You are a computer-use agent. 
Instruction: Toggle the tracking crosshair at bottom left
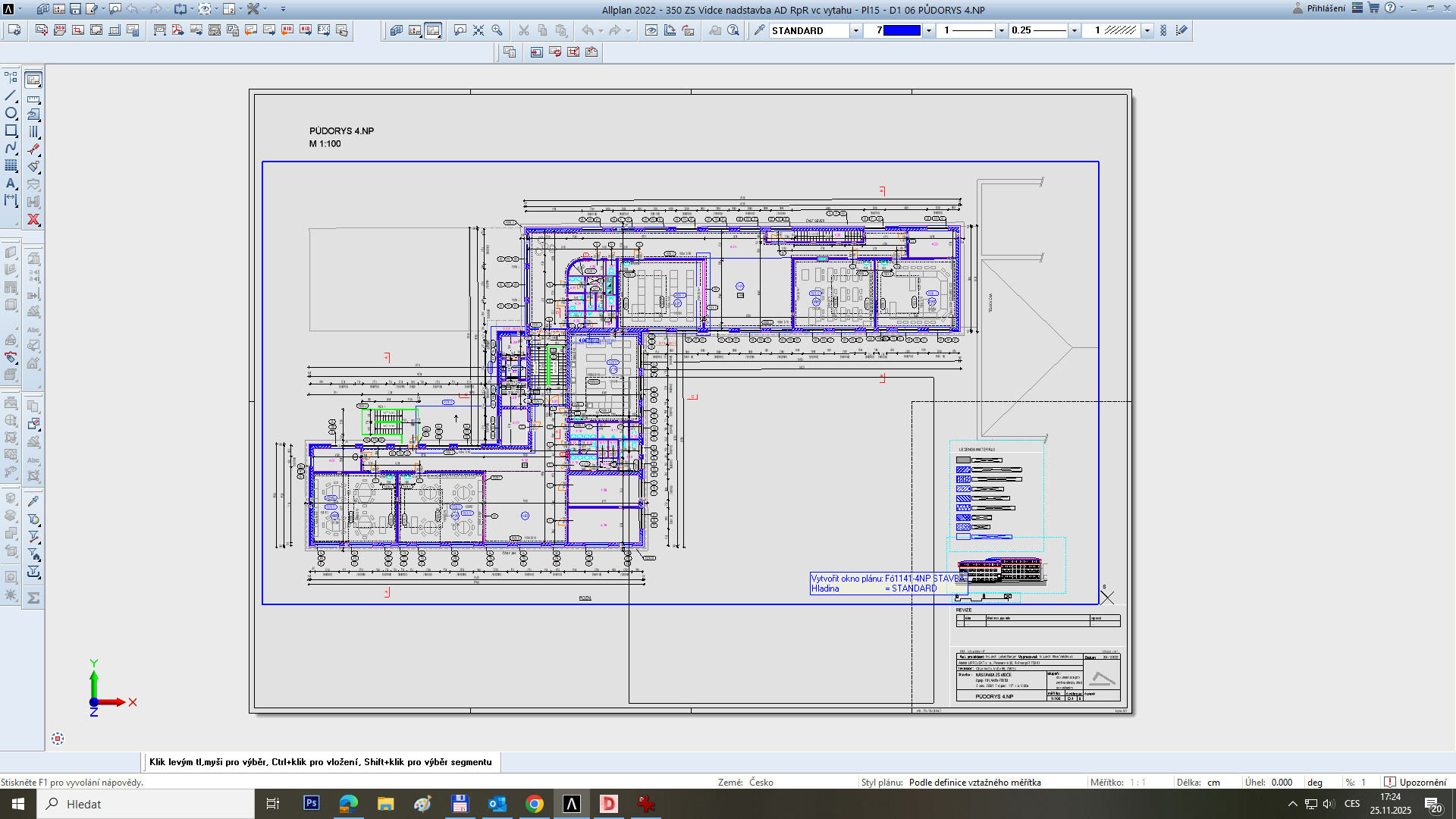(58, 739)
